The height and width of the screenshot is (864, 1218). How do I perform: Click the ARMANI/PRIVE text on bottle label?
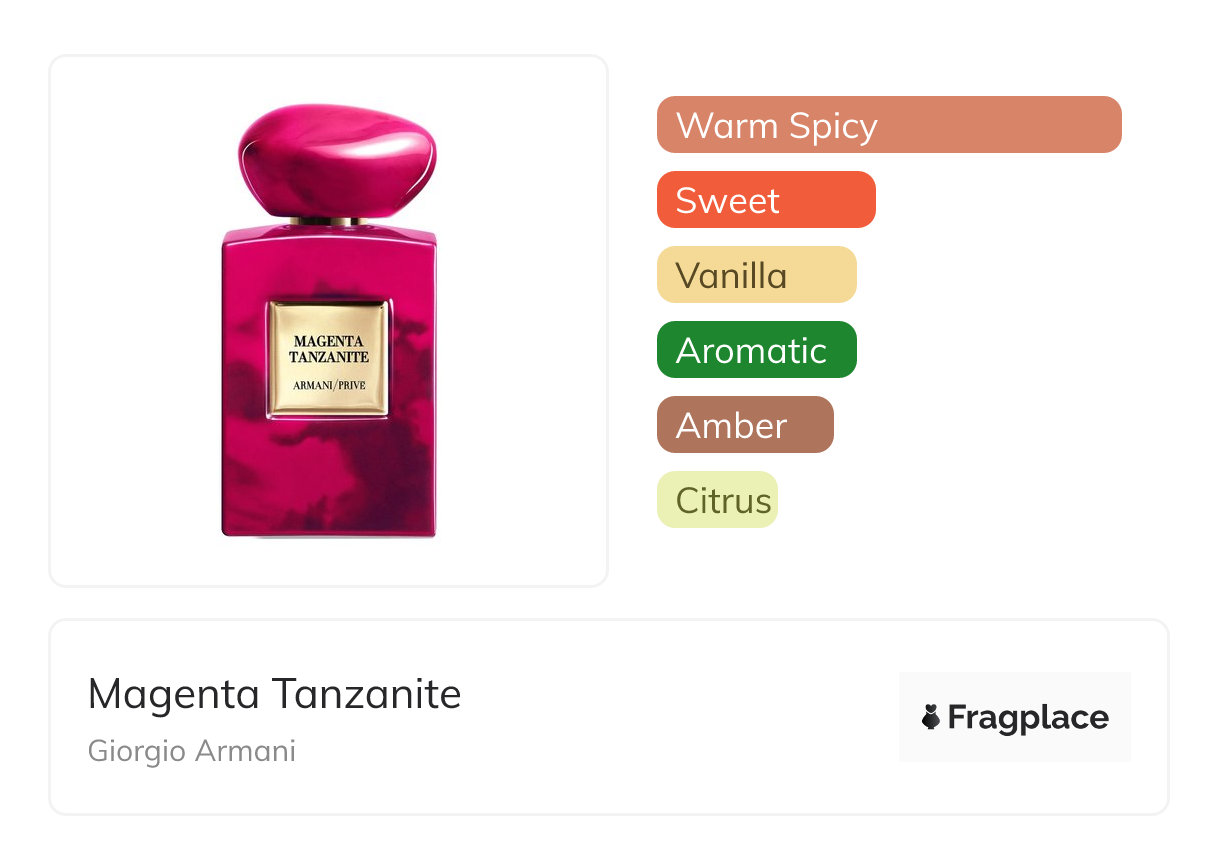coord(329,386)
